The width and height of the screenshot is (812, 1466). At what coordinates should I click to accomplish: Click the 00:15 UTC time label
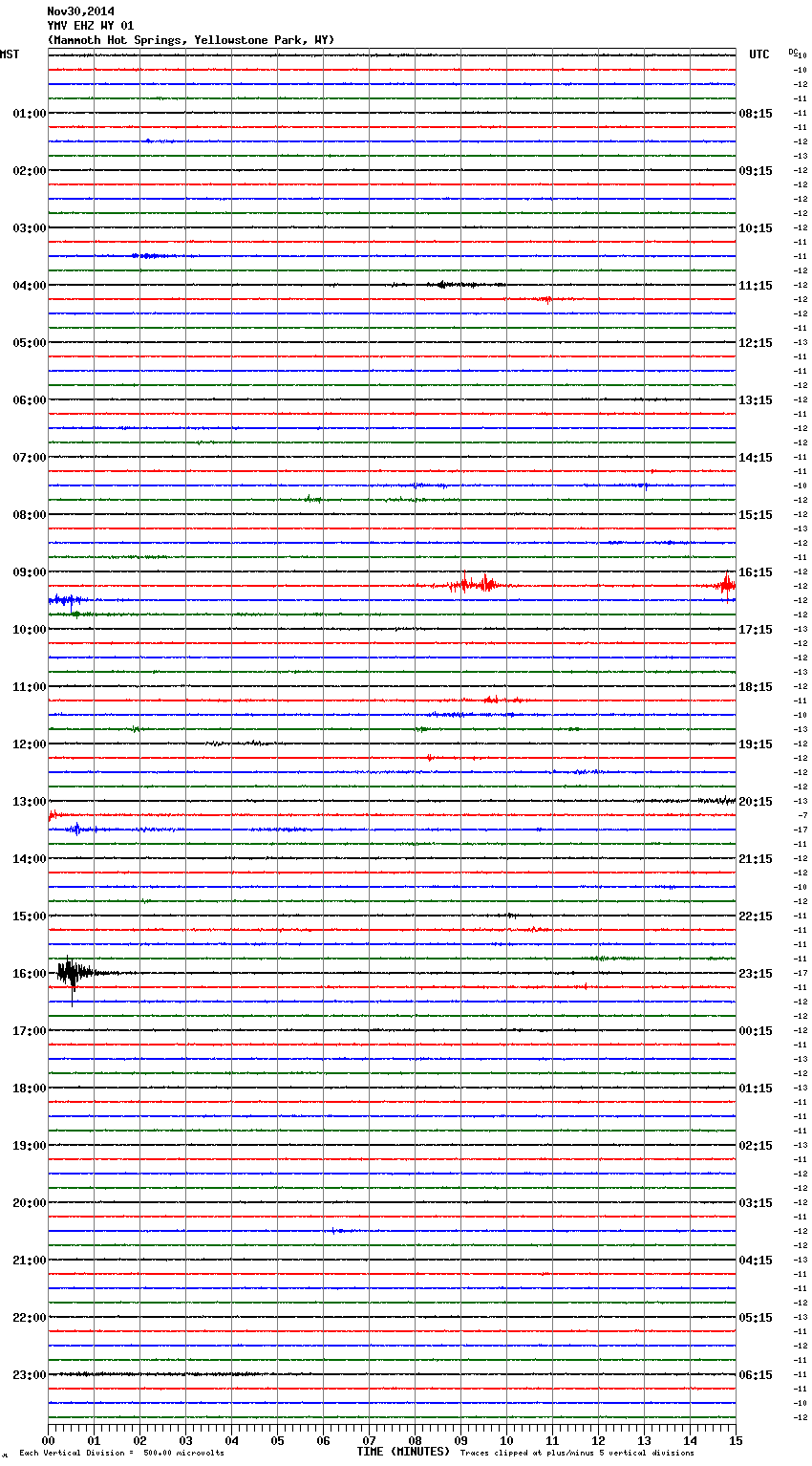756,1031
